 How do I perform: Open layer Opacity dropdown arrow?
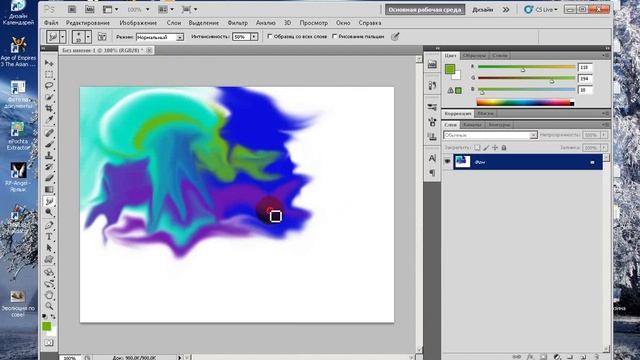click(604, 135)
